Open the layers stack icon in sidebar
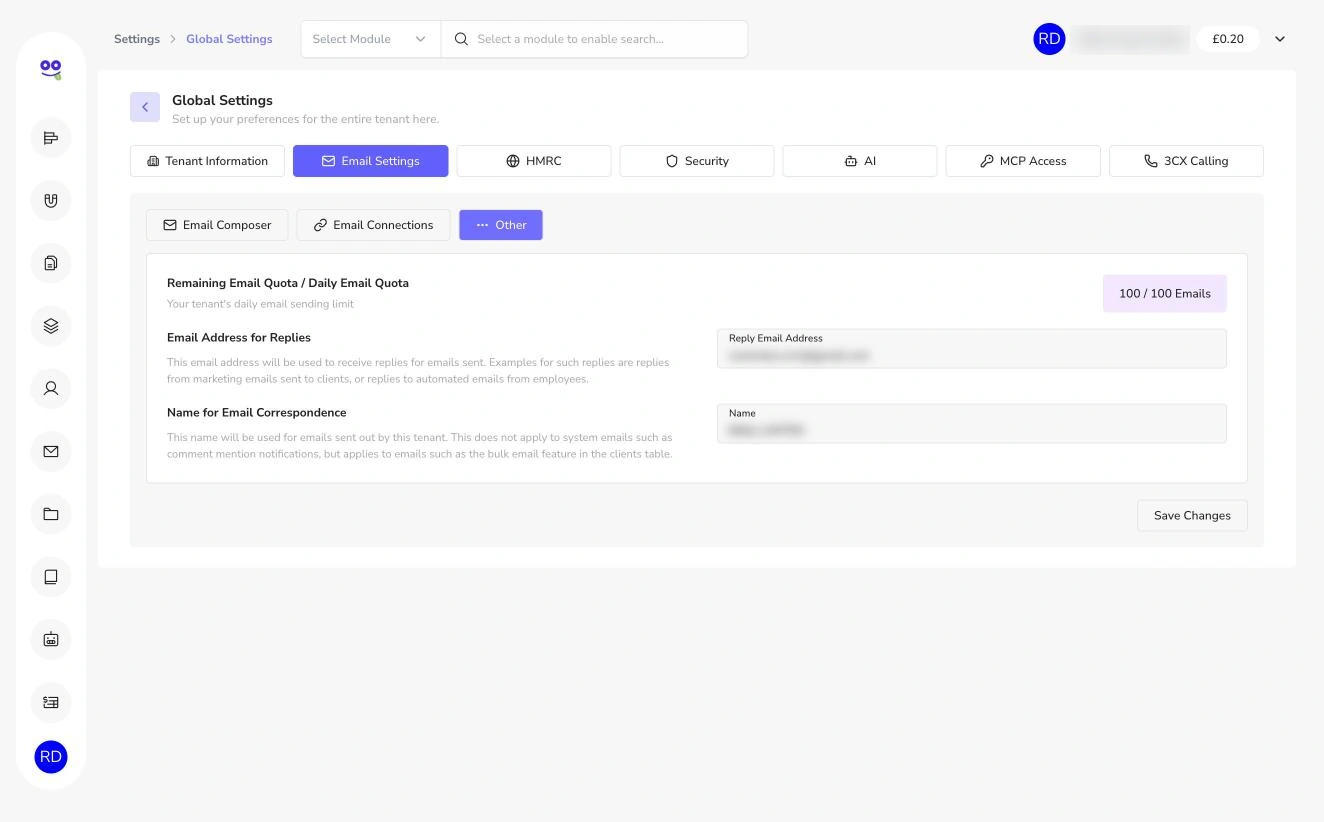 51,326
